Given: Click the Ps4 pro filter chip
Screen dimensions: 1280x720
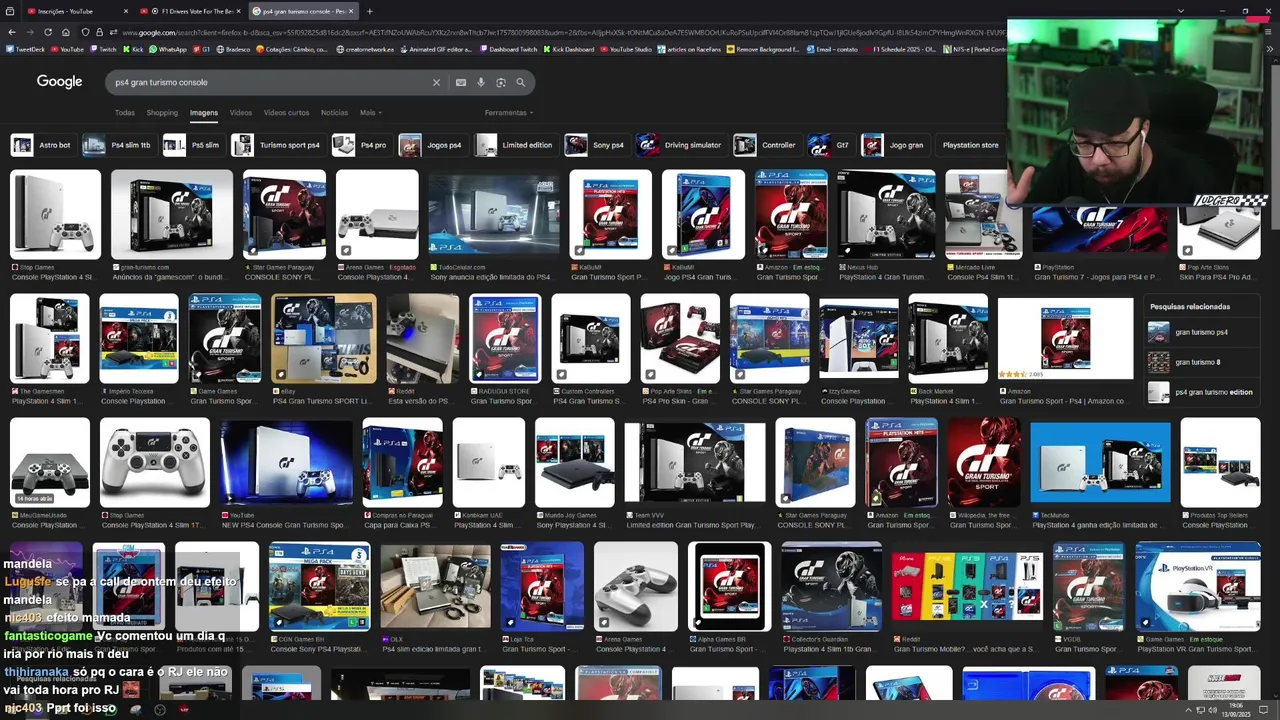Looking at the screenshot, I should click(361, 145).
